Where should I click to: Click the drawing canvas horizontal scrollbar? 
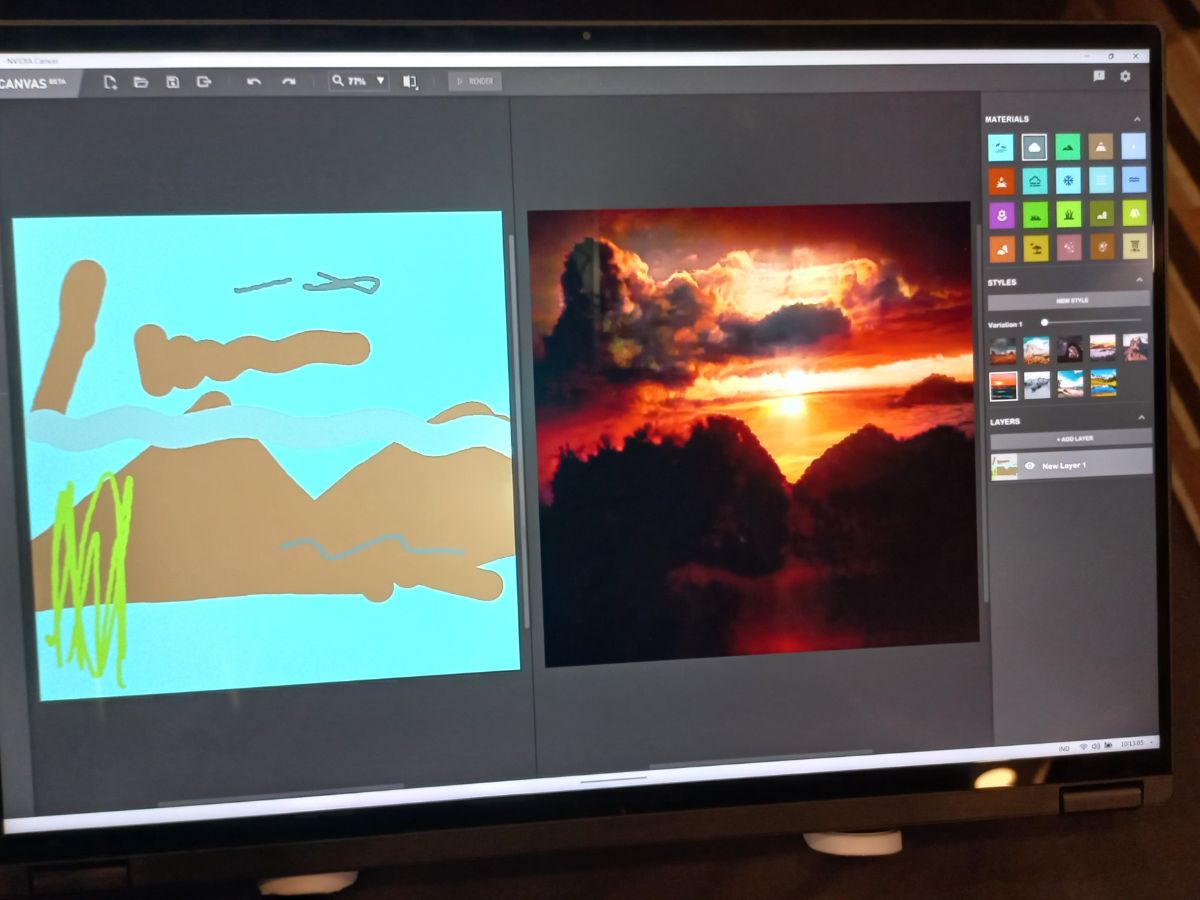tap(280, 795)
